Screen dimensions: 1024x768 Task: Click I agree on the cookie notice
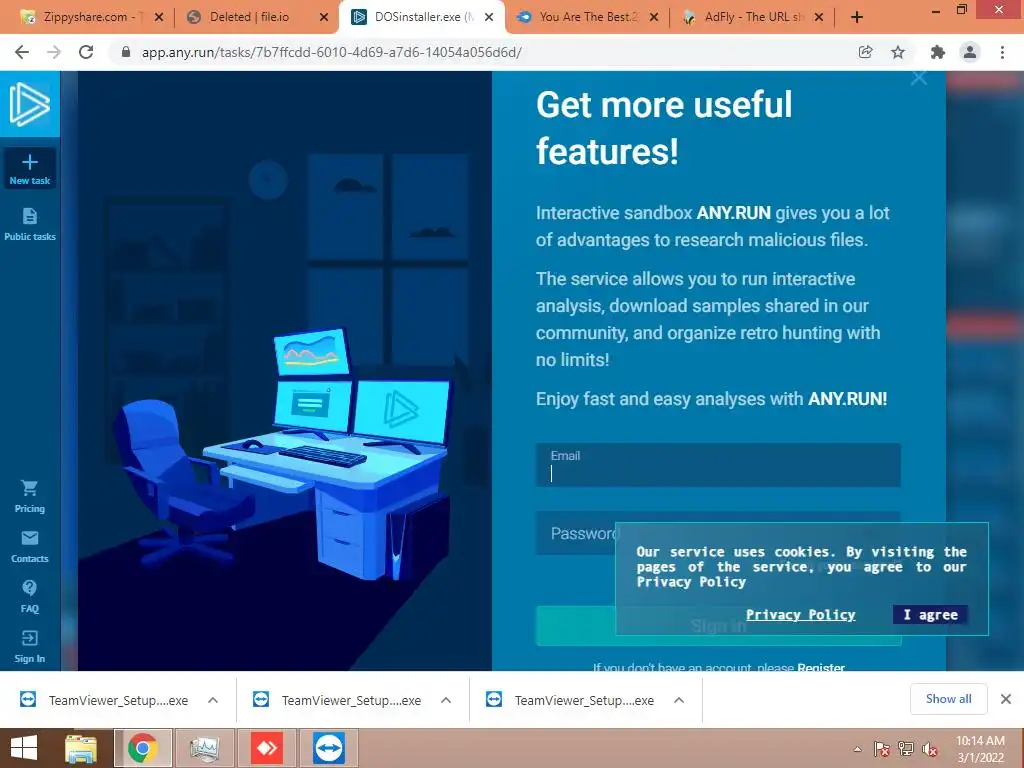click(930, 615)
